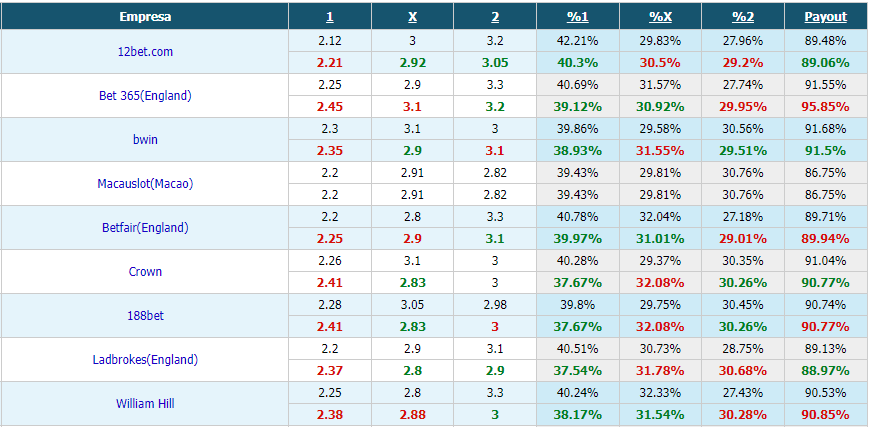Select 188bet opening odd 2.28
The width and height of the screenshot is (871, 427).
point(330,304)
